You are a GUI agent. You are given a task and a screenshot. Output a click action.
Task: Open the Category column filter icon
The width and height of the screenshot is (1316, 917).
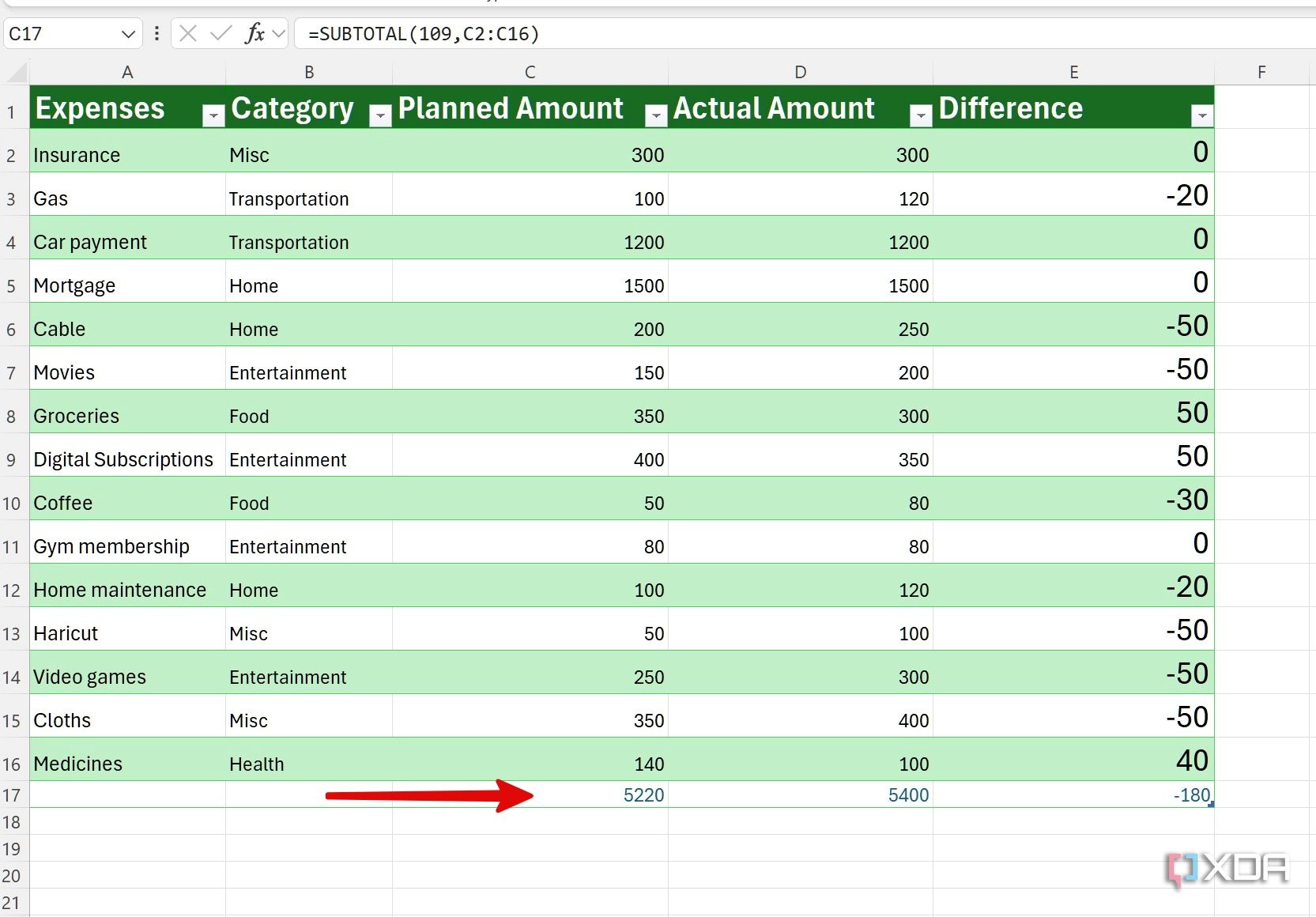[x=380, y=114]
